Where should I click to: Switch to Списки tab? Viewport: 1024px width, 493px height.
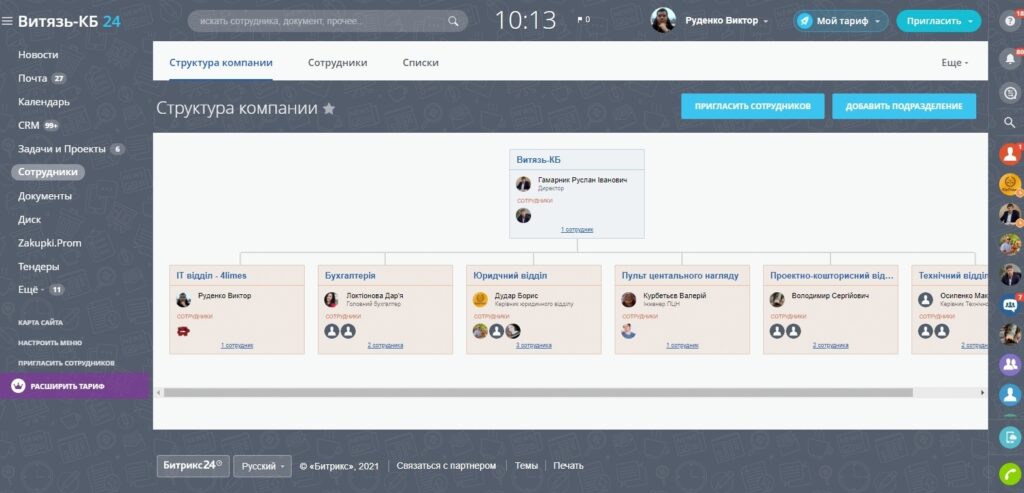pyautogui.click(x=421, y=63)
